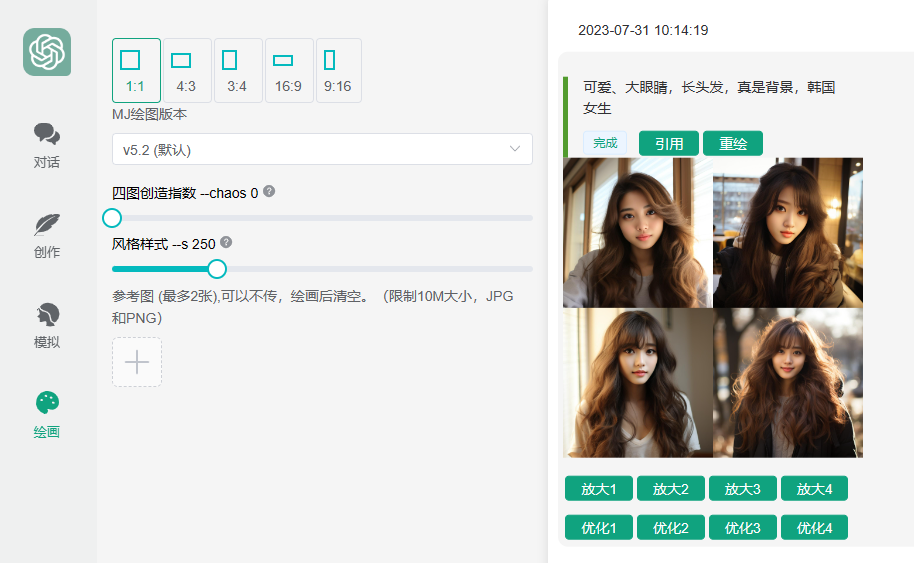This screenshot has width=914, height=563.
Task: Click the stylize --s 250 slider handle
Action: pos(217,269)
